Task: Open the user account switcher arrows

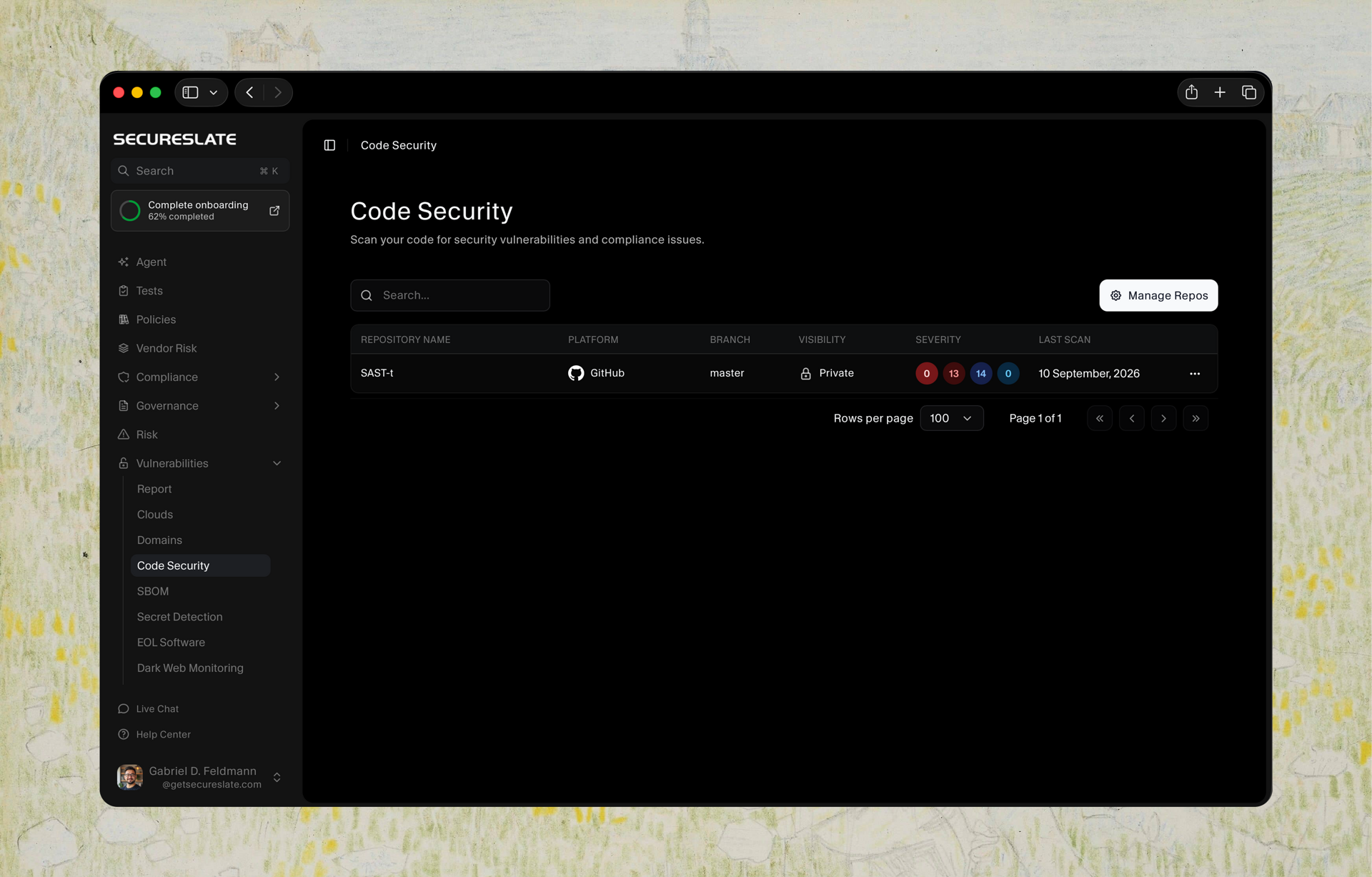Action: 277,777
